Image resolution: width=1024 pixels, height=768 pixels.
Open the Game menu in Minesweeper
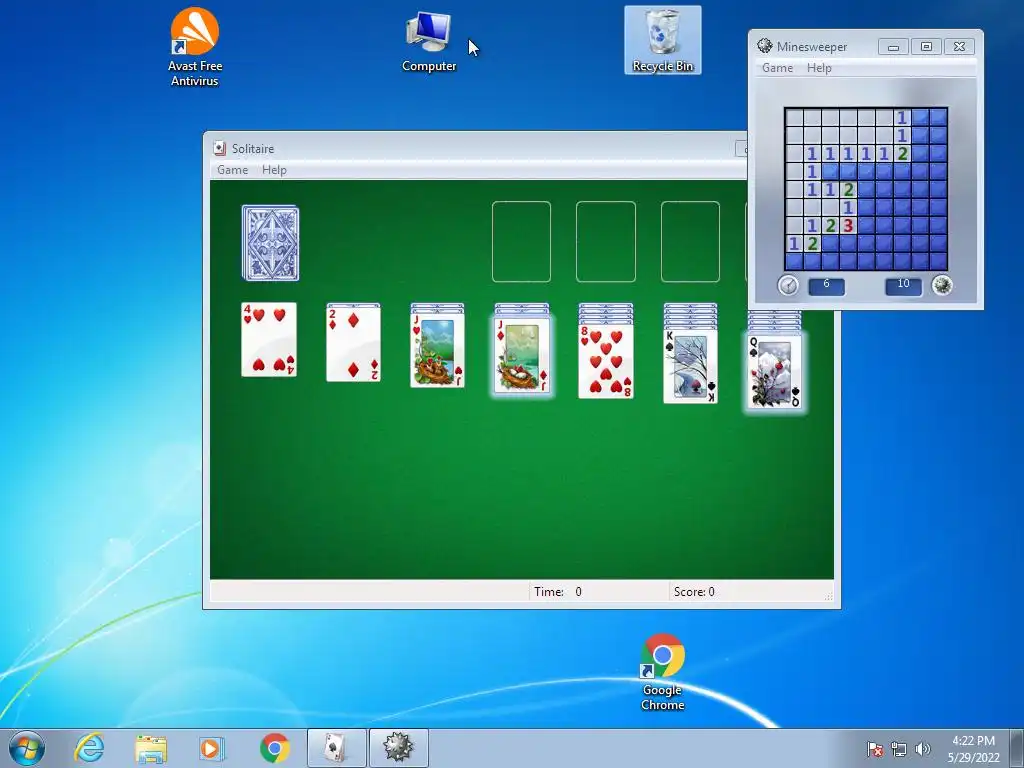pyautogui.click(x=777, y=68)
